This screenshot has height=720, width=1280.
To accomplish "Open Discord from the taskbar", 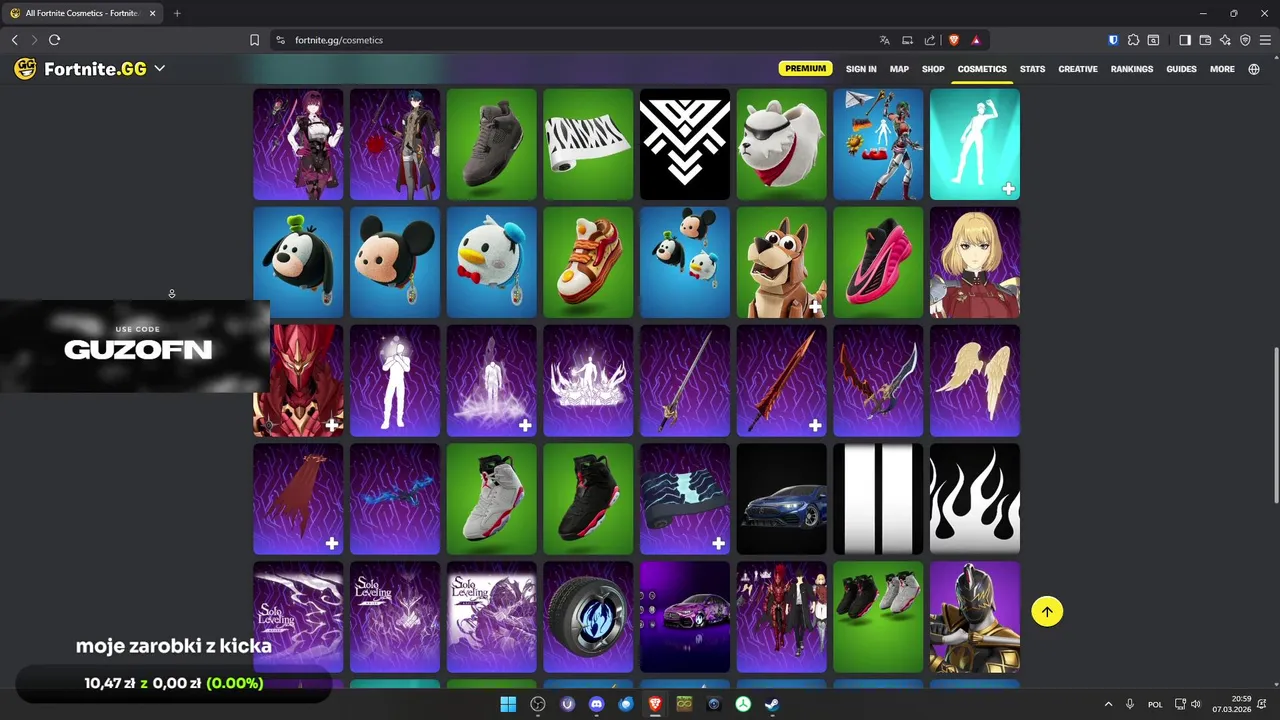I will point(597,704).
